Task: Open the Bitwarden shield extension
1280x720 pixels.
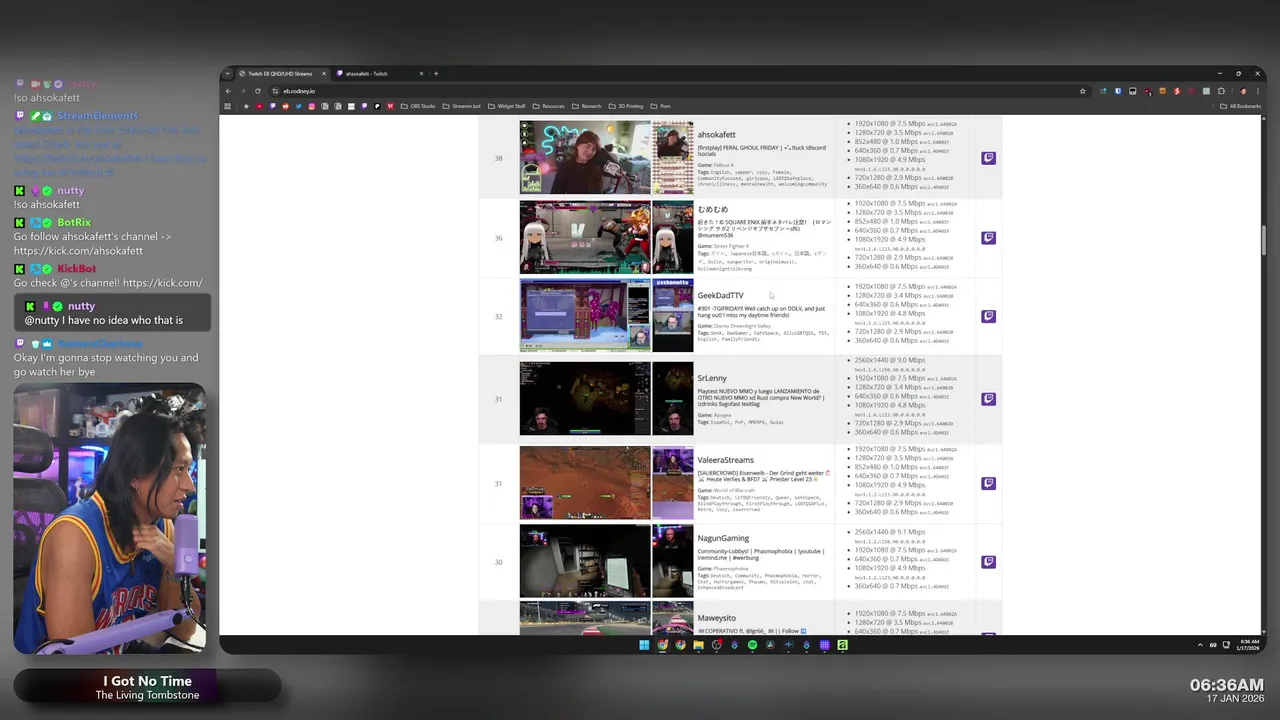Action: point(1118,91)
